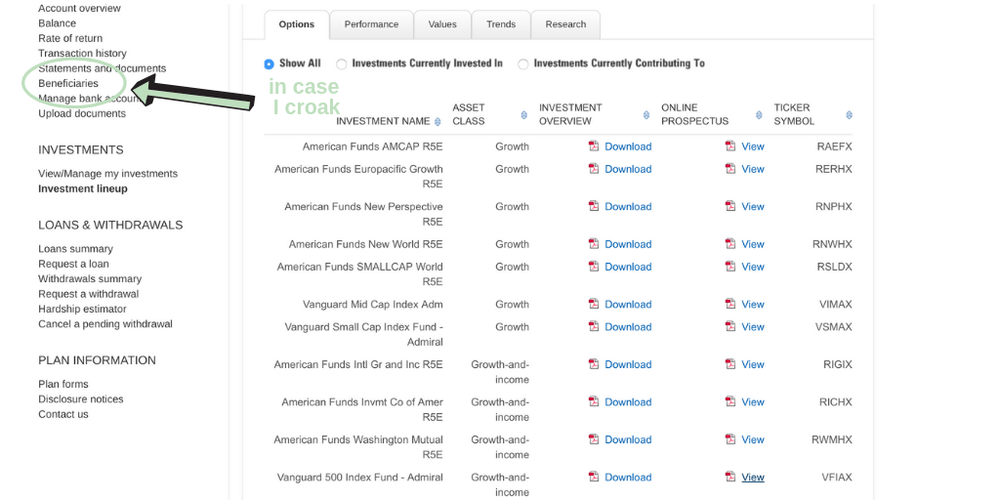Open Disclosure notices
Image resolution: width=1000 pixels, height=500 pixels.
pyautogui.click(x=81, y=399)
